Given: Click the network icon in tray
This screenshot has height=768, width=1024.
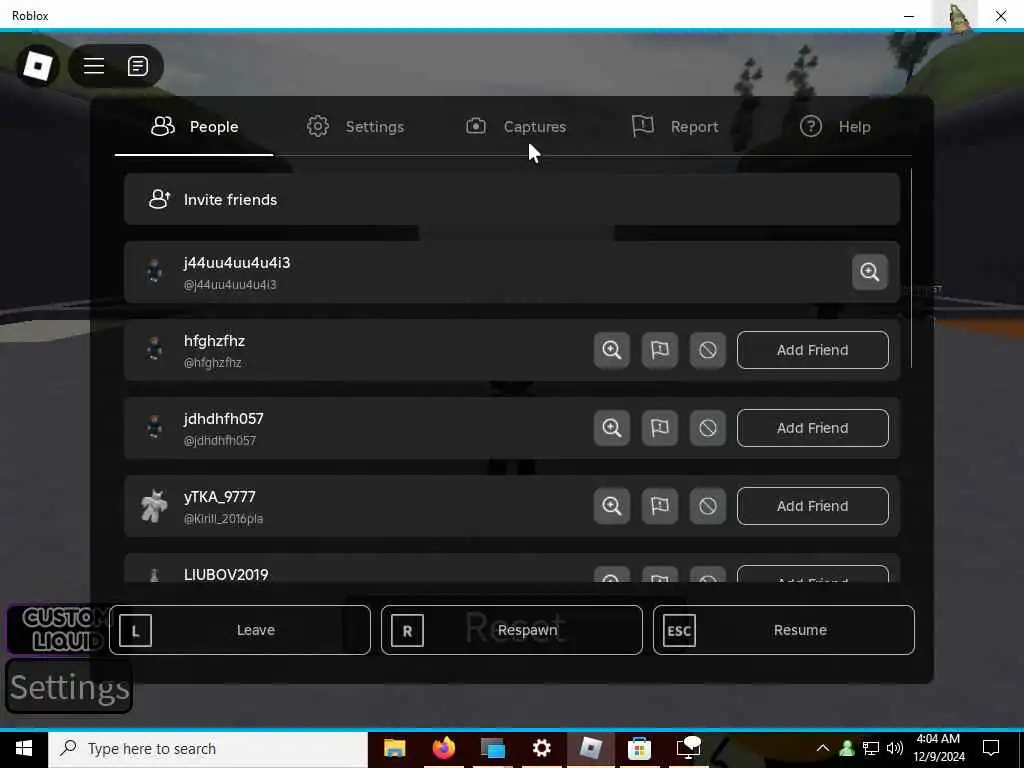Looking at the screenshot, I should [871, 748].
